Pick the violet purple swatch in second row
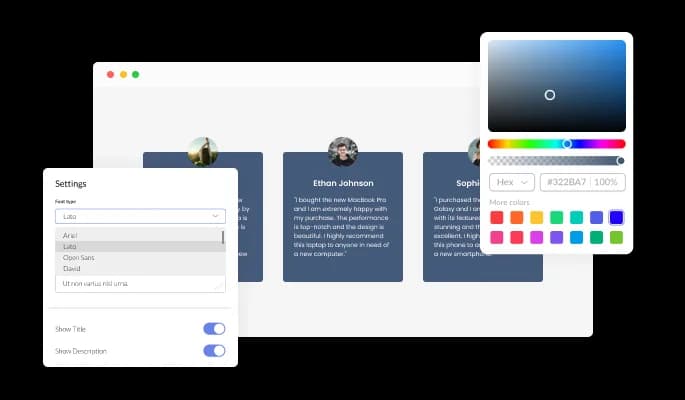This screenshot has height=400, width=685. (x=557, y=237)
